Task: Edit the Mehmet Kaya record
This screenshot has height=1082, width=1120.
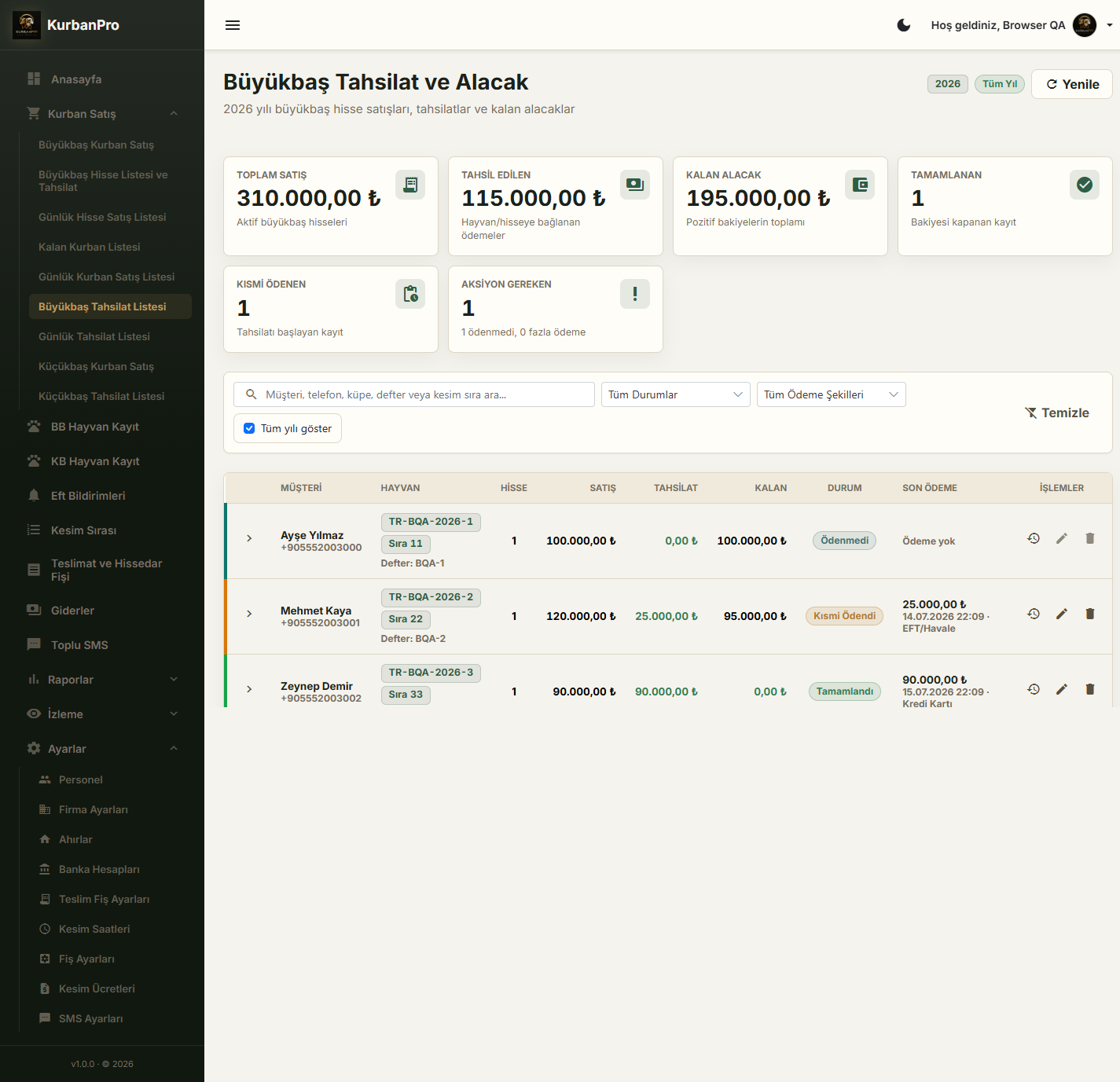Action: point(1062,614)
